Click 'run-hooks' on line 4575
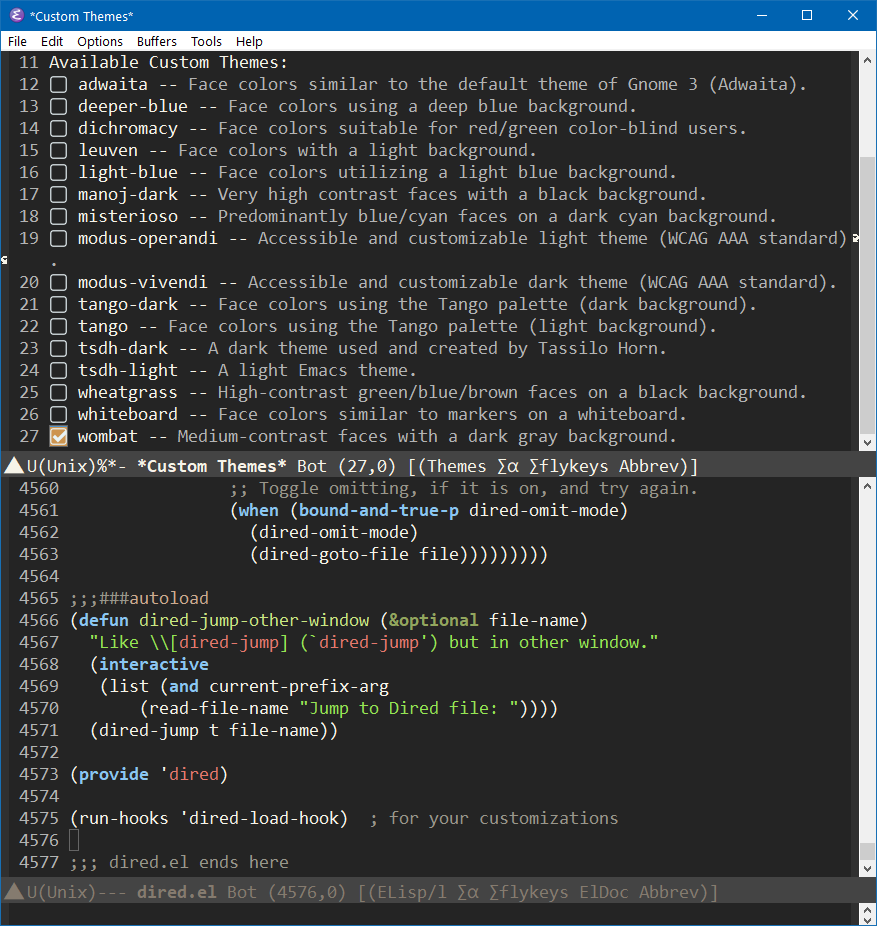 pos(123,819)
